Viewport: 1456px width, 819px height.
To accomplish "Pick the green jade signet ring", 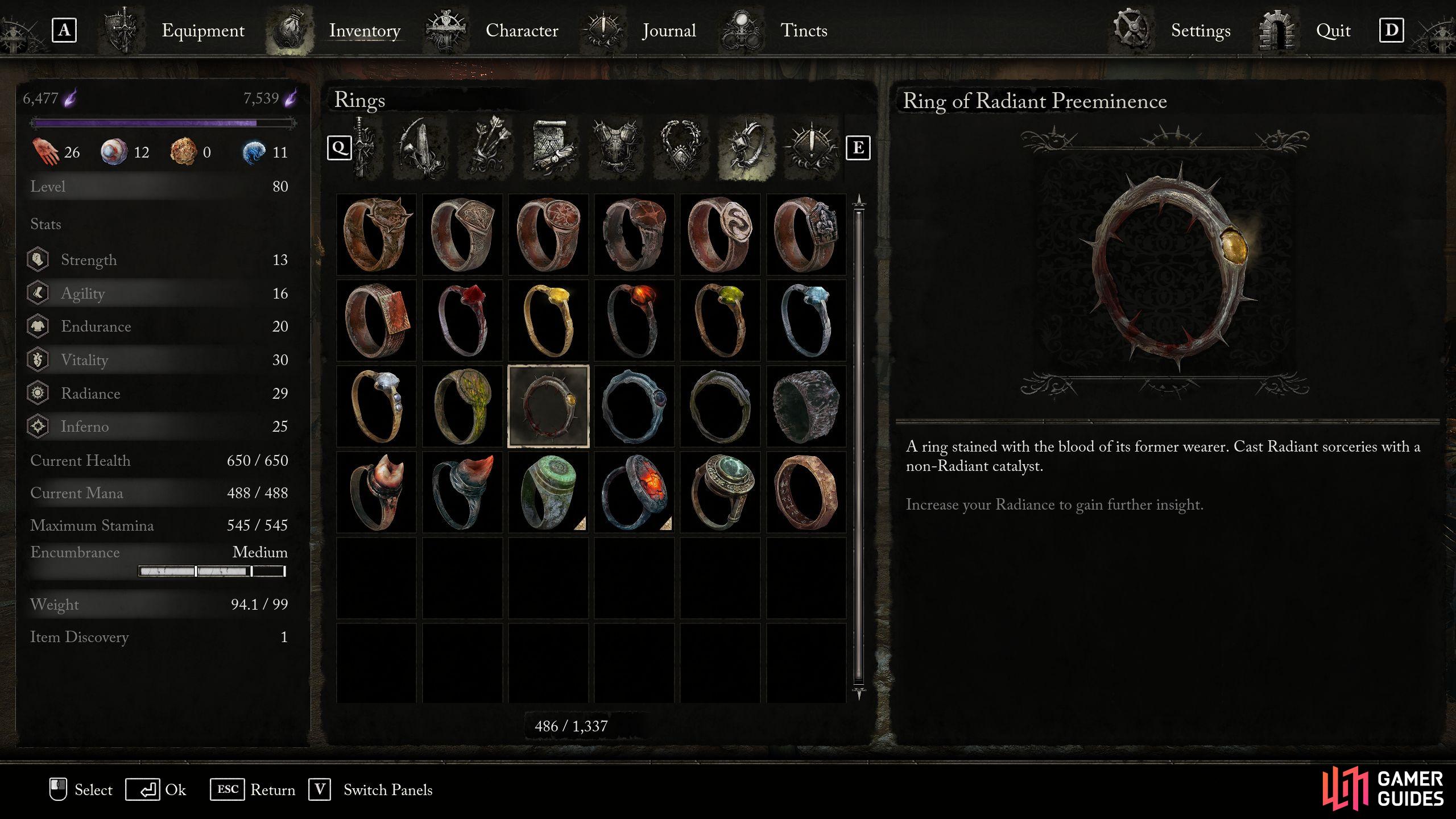I will pos(548,493).
